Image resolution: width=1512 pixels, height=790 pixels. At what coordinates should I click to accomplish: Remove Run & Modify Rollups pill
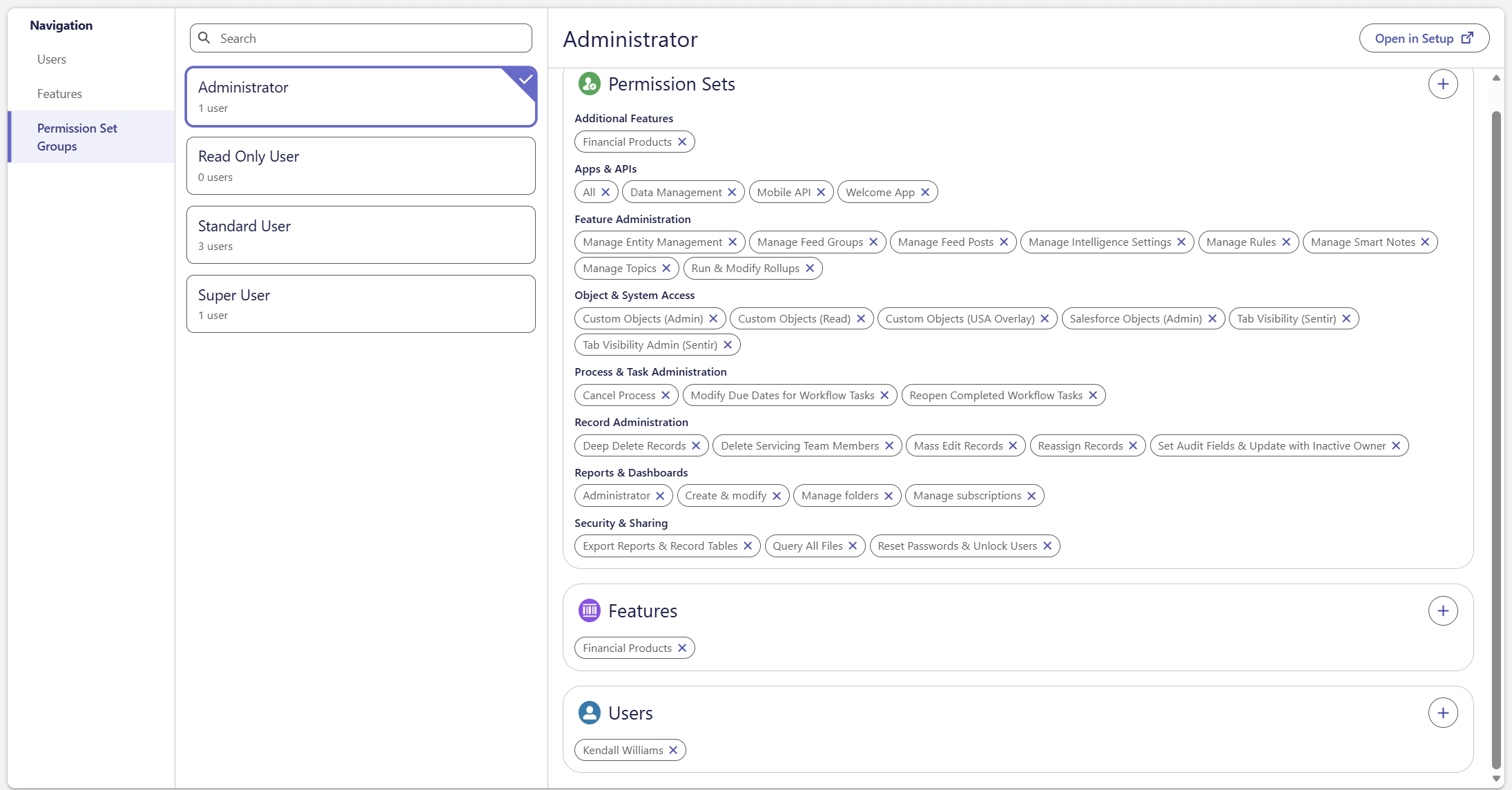810,268
